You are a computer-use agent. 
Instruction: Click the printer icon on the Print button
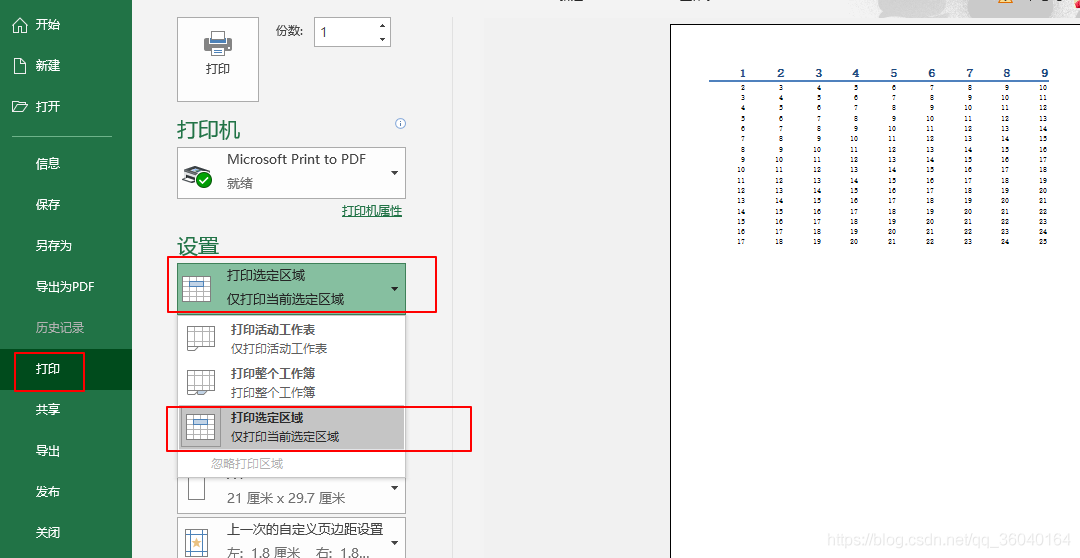218,43
